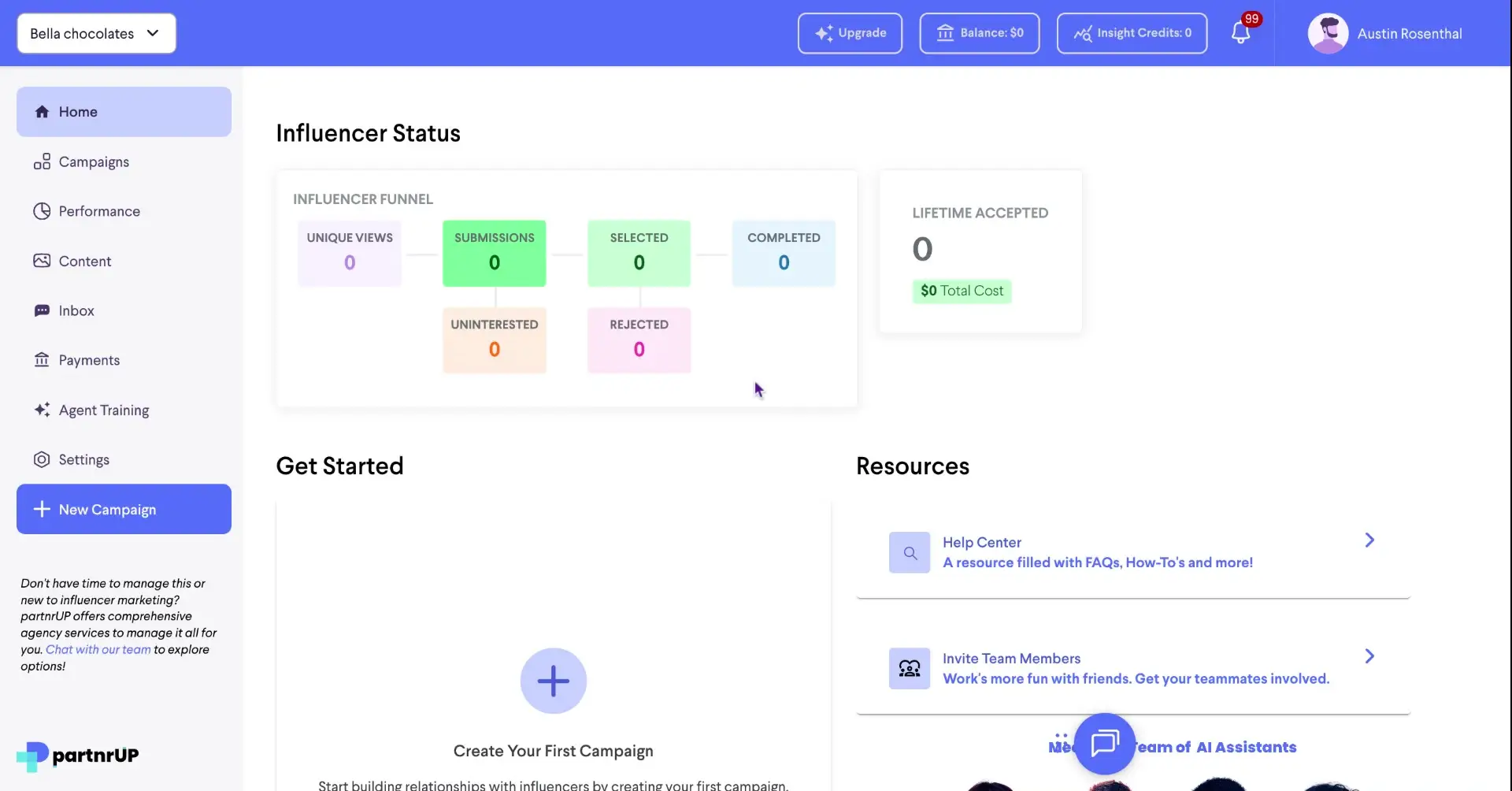Start a New Campaign
The image size is (1512, 791).
tap(123, 508)
